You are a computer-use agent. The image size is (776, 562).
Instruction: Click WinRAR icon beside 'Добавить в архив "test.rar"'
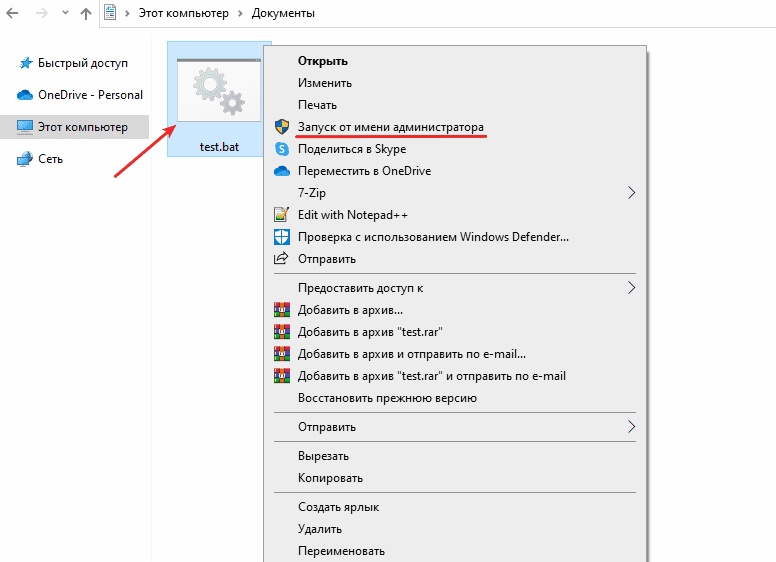(x=282, y=331)
